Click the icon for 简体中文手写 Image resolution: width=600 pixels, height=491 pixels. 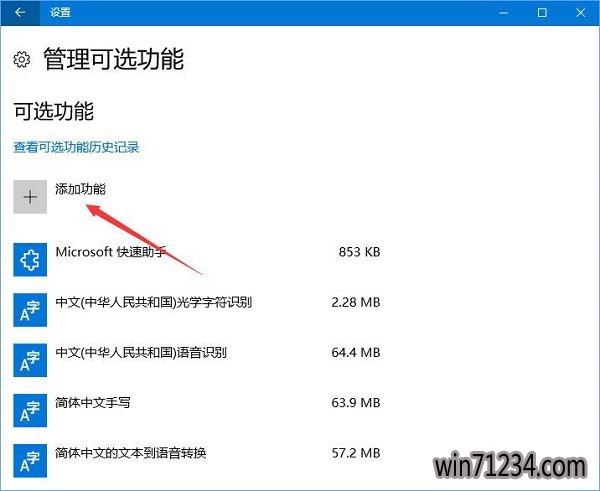[x=30, y=411]
